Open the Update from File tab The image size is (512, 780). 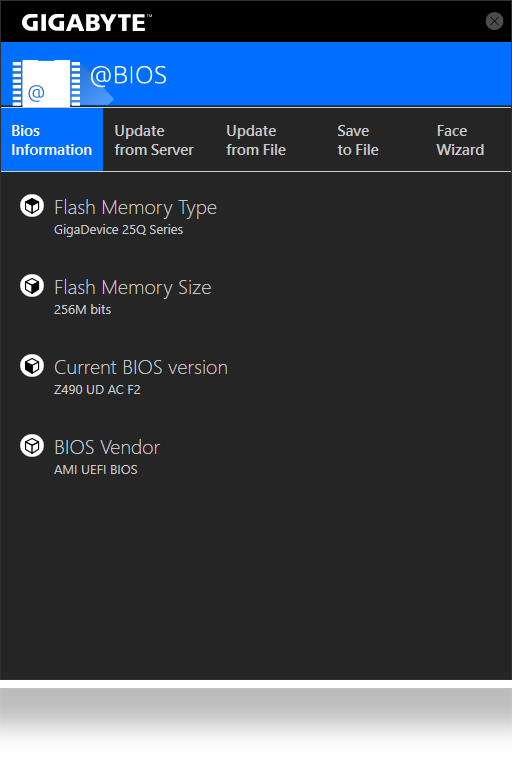point(256,140)
